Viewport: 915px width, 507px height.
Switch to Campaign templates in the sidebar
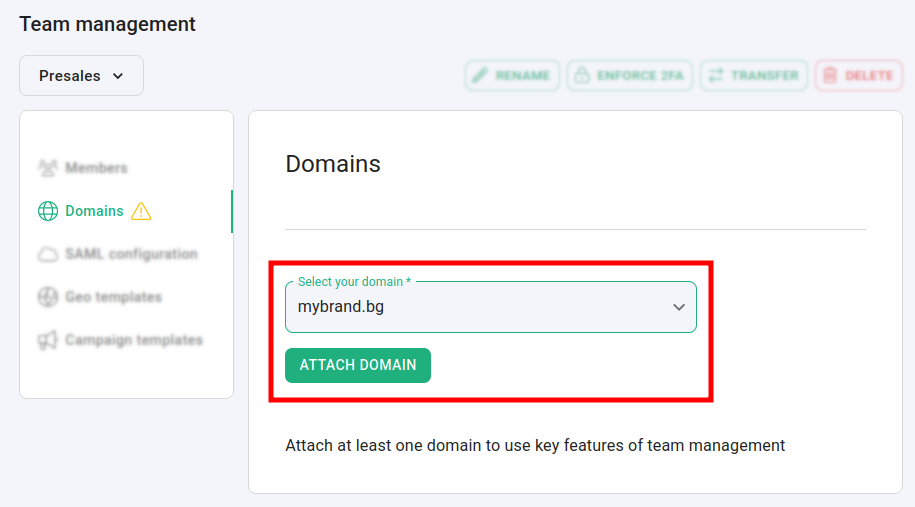click(x=133, y=341)
